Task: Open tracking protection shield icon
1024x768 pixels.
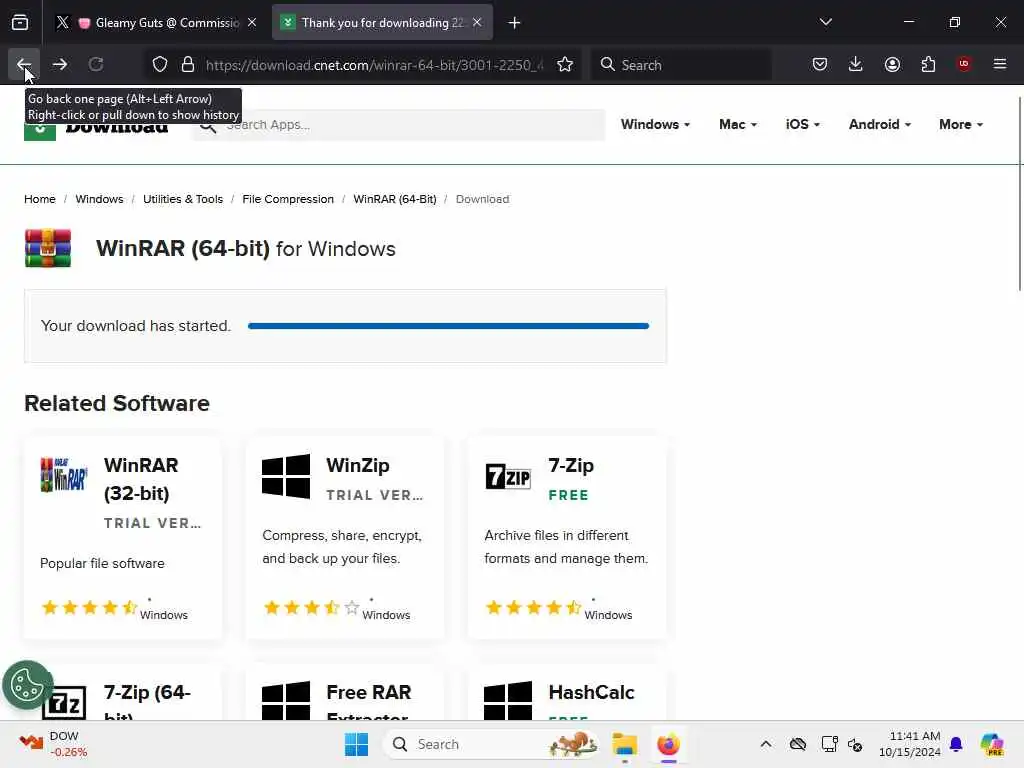Action: coord(160,64)
